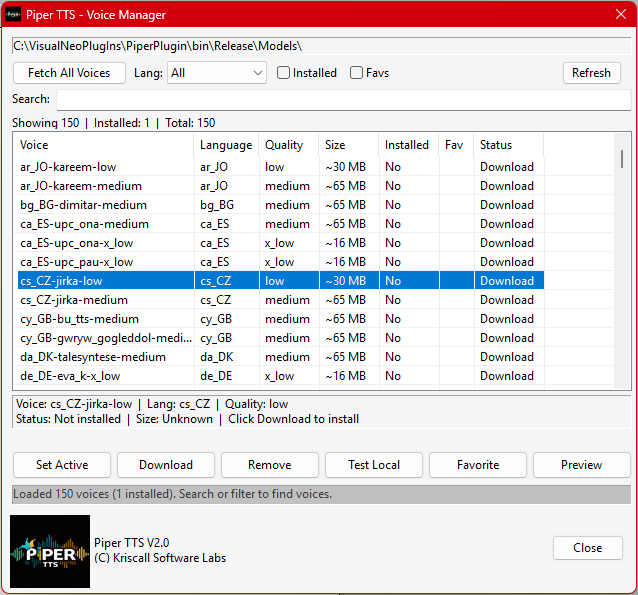
Task: Sort the list by Voice column header
Action: click(104, 145)
